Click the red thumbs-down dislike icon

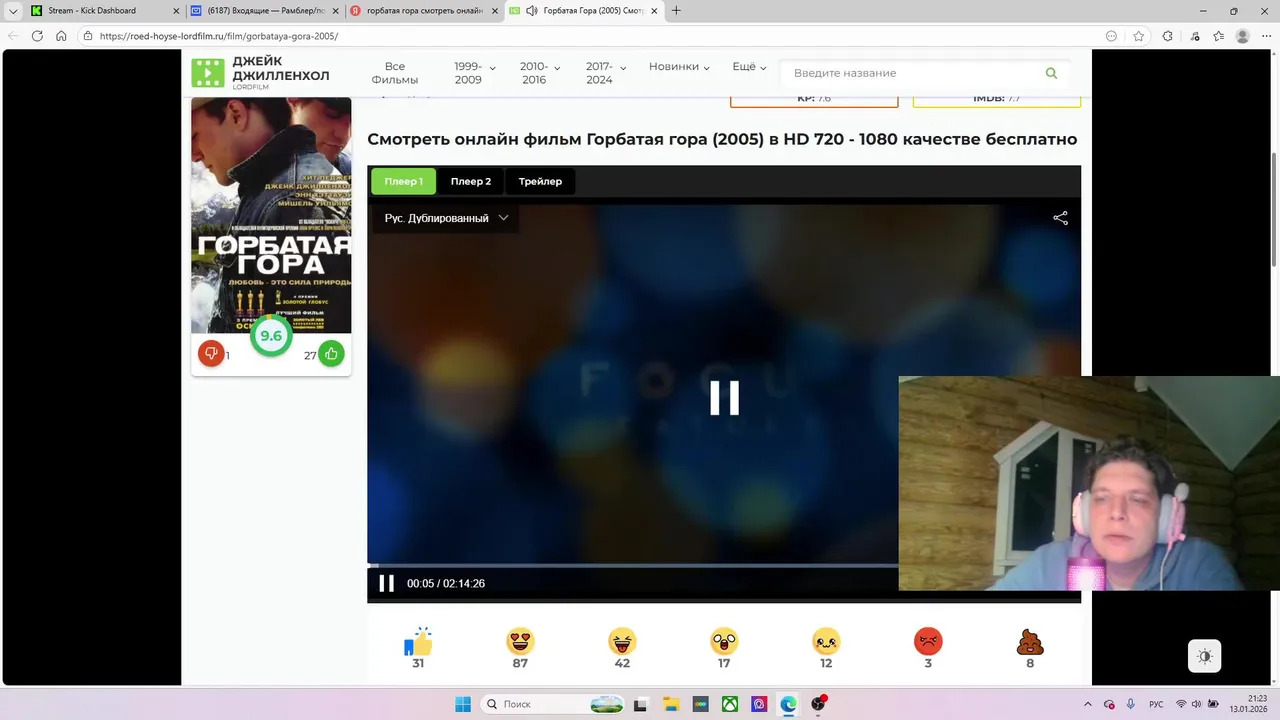211,353
